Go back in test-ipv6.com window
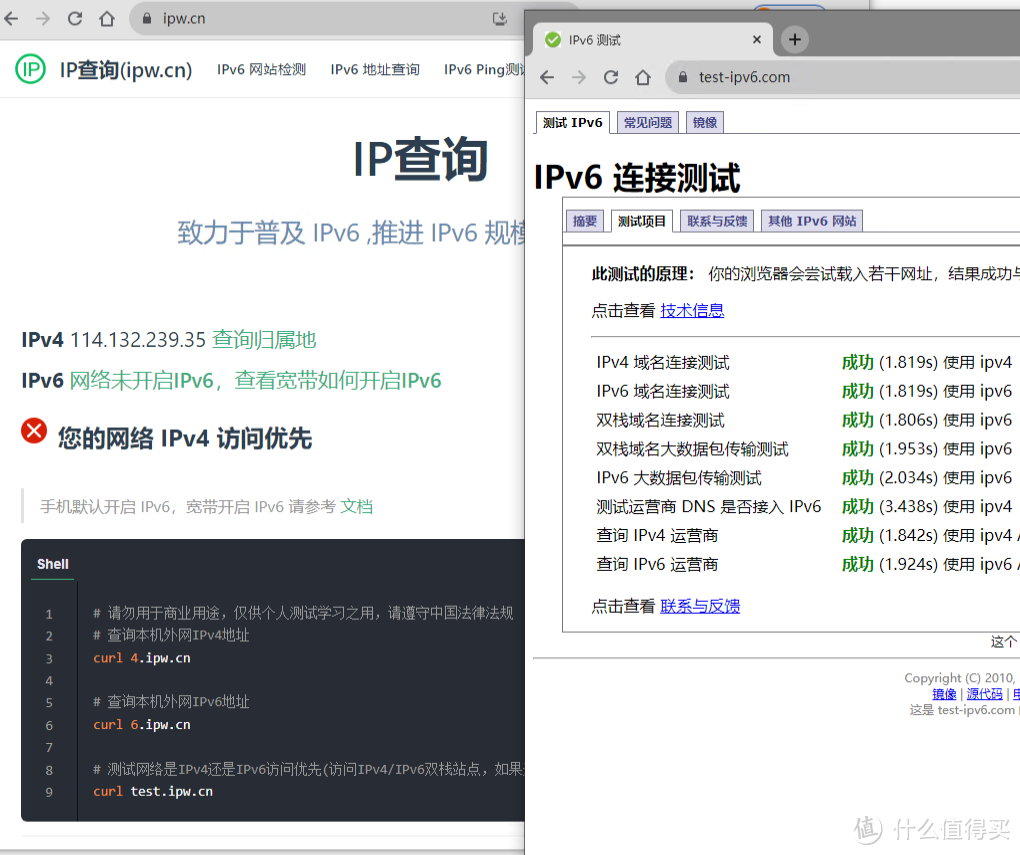 [547, 77]
